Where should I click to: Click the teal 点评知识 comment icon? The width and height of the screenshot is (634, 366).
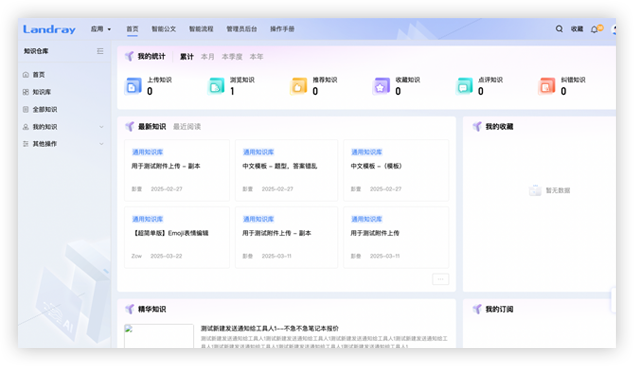coord(464,86)
